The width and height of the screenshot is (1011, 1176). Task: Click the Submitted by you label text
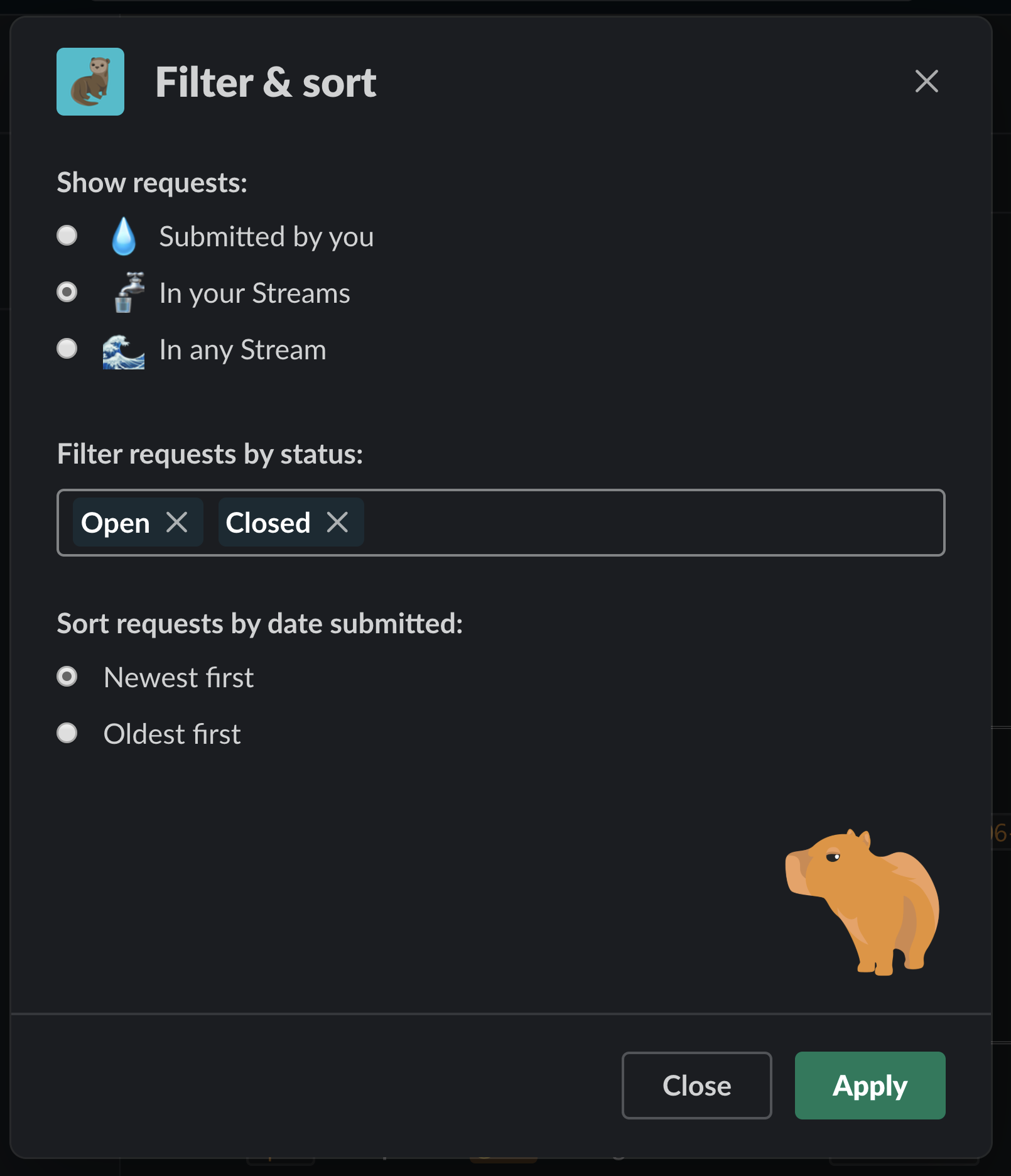tap(266, 237)
